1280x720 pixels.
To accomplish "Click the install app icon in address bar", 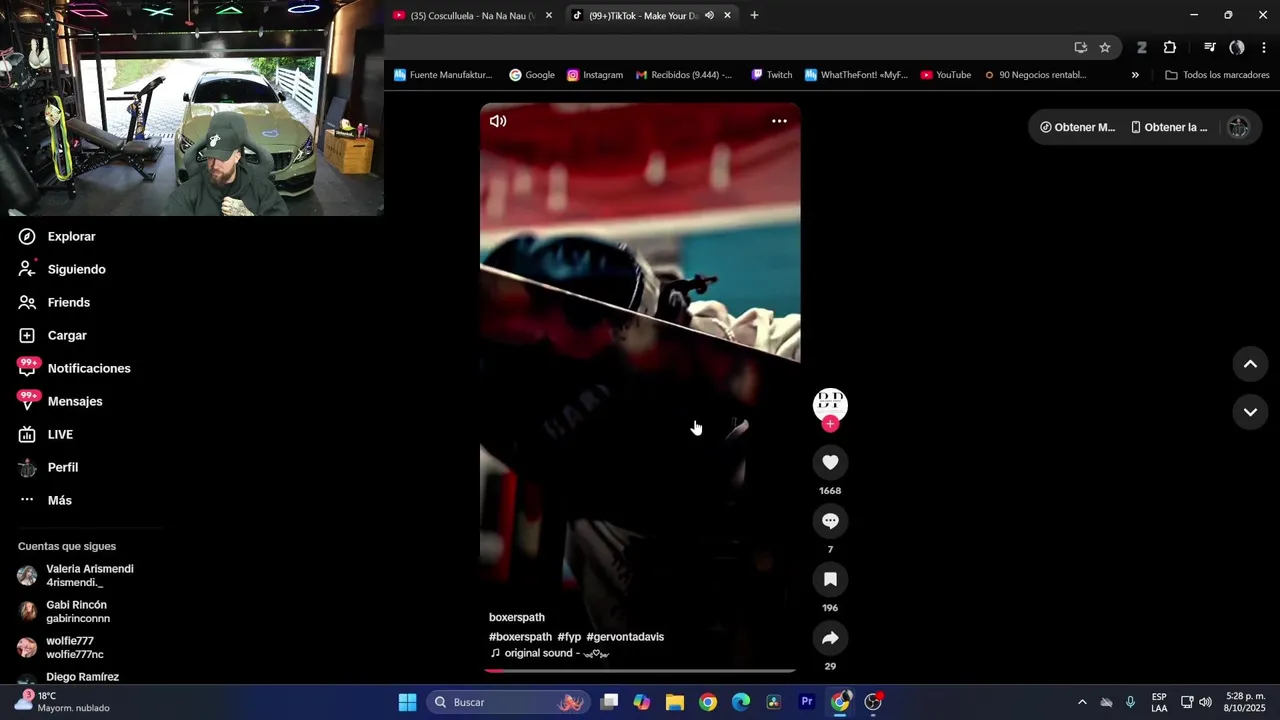I will point(1081,48).
